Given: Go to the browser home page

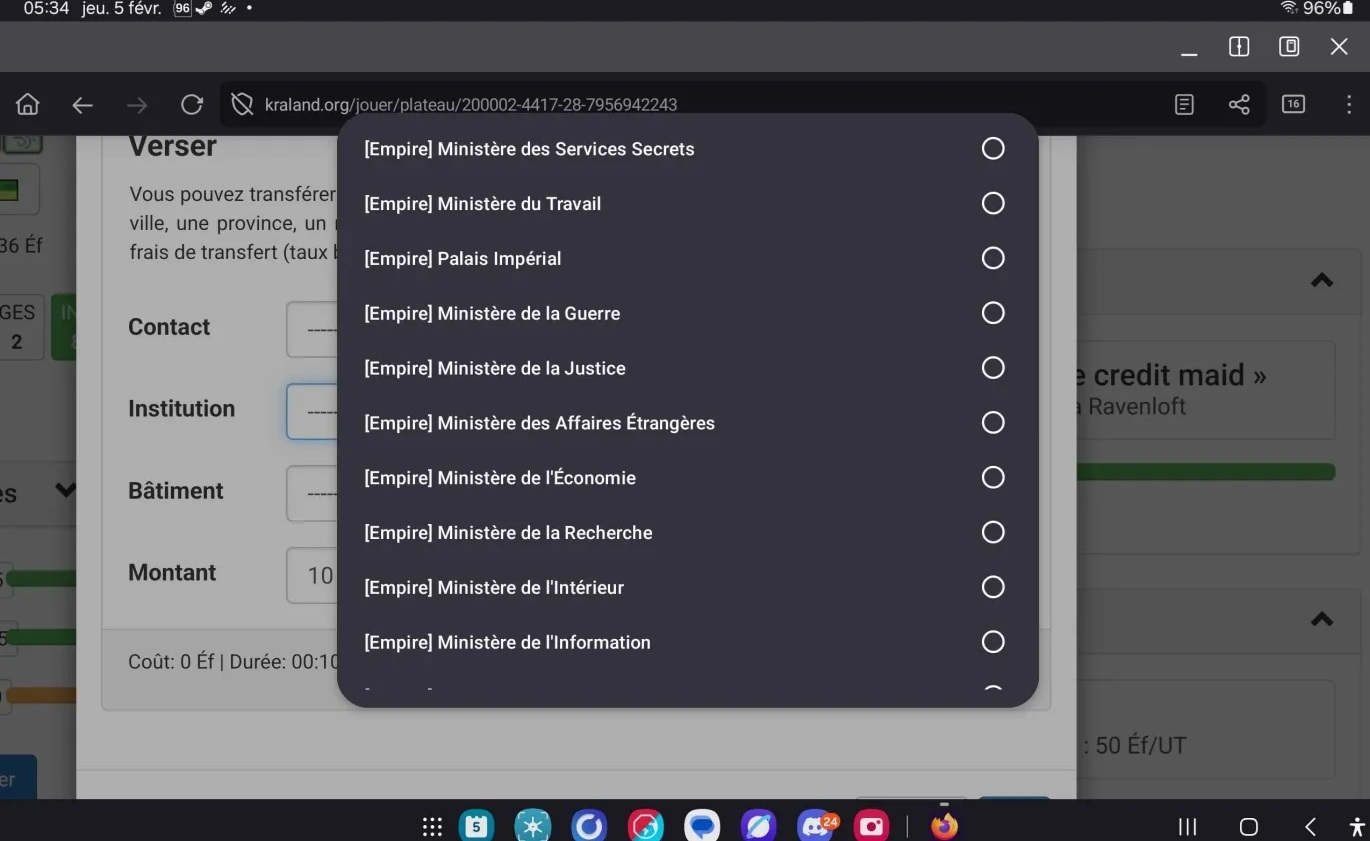Looking at the screenshot, I should click(28, 105).
